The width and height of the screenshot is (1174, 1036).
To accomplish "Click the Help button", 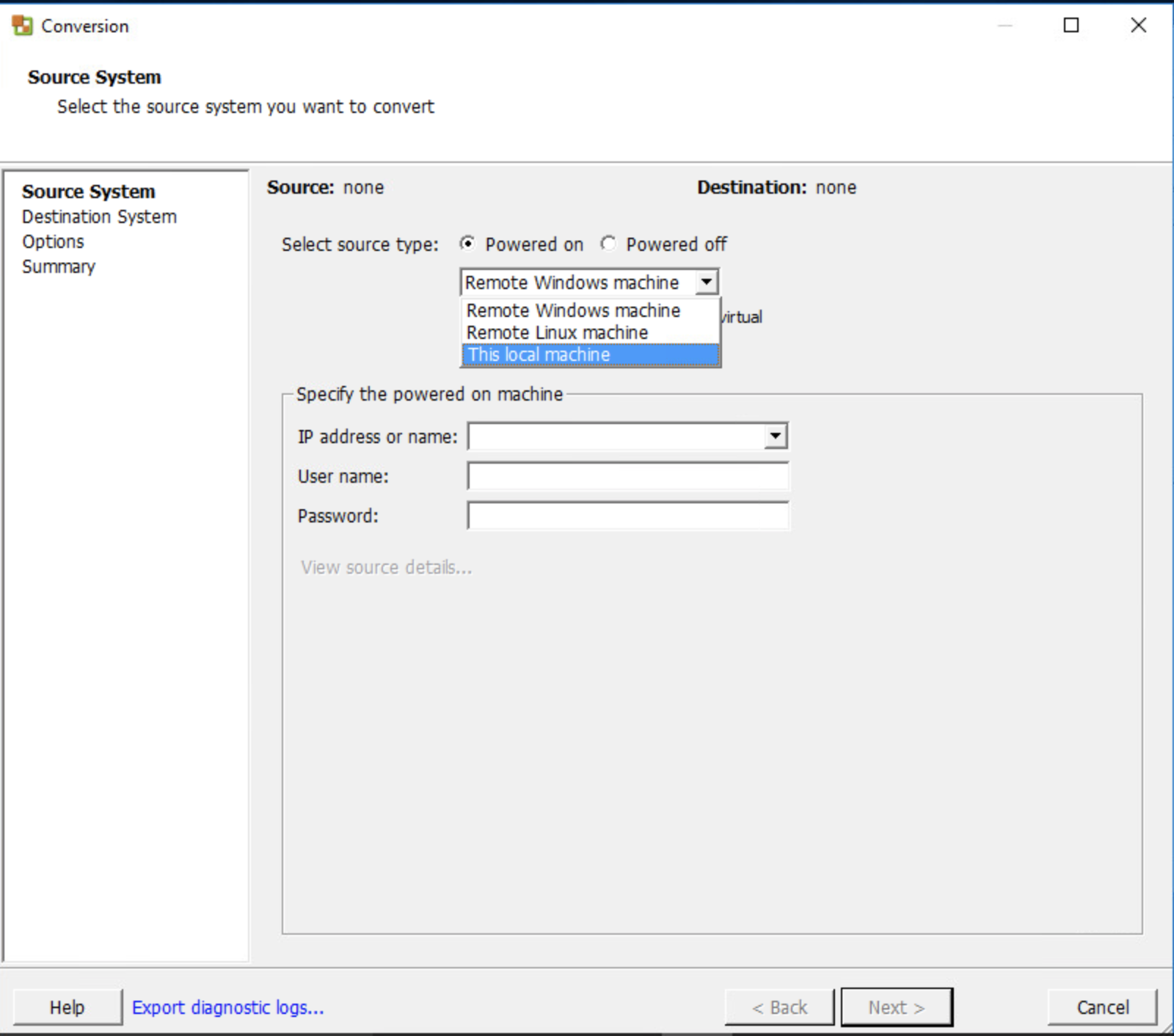I will (66, 1007).
